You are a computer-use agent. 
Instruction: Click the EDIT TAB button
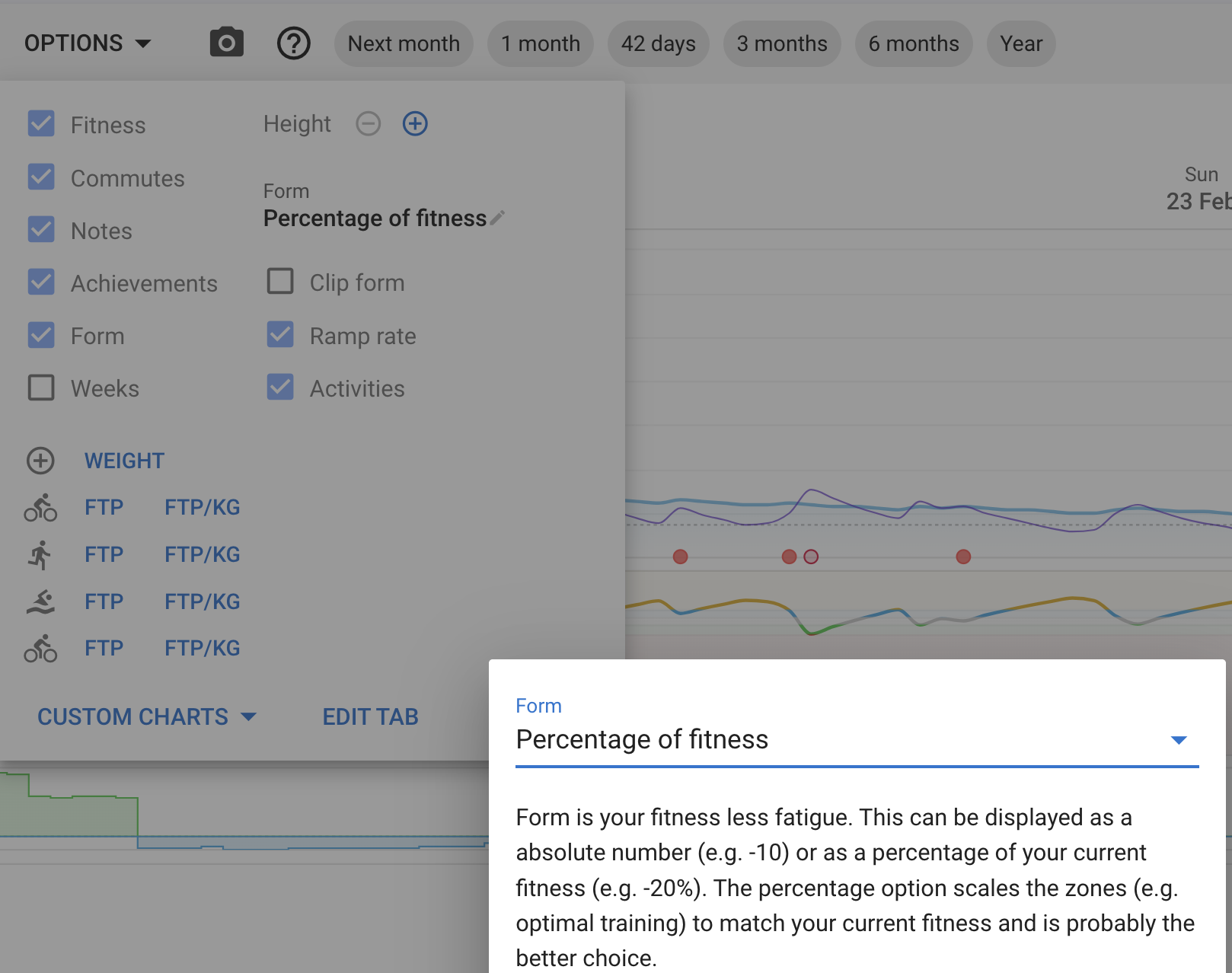pyautogui.click(x=370, y=716)
